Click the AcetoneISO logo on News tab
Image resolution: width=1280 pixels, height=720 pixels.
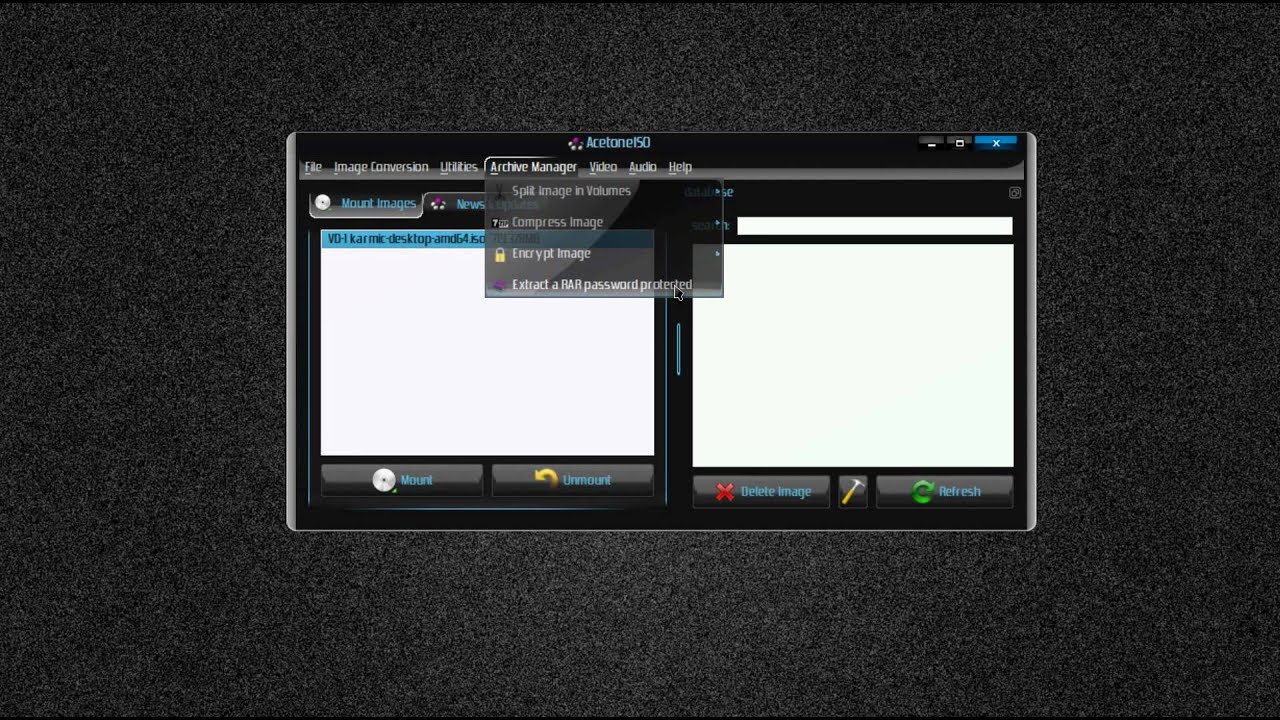click(x=438, y=204)
